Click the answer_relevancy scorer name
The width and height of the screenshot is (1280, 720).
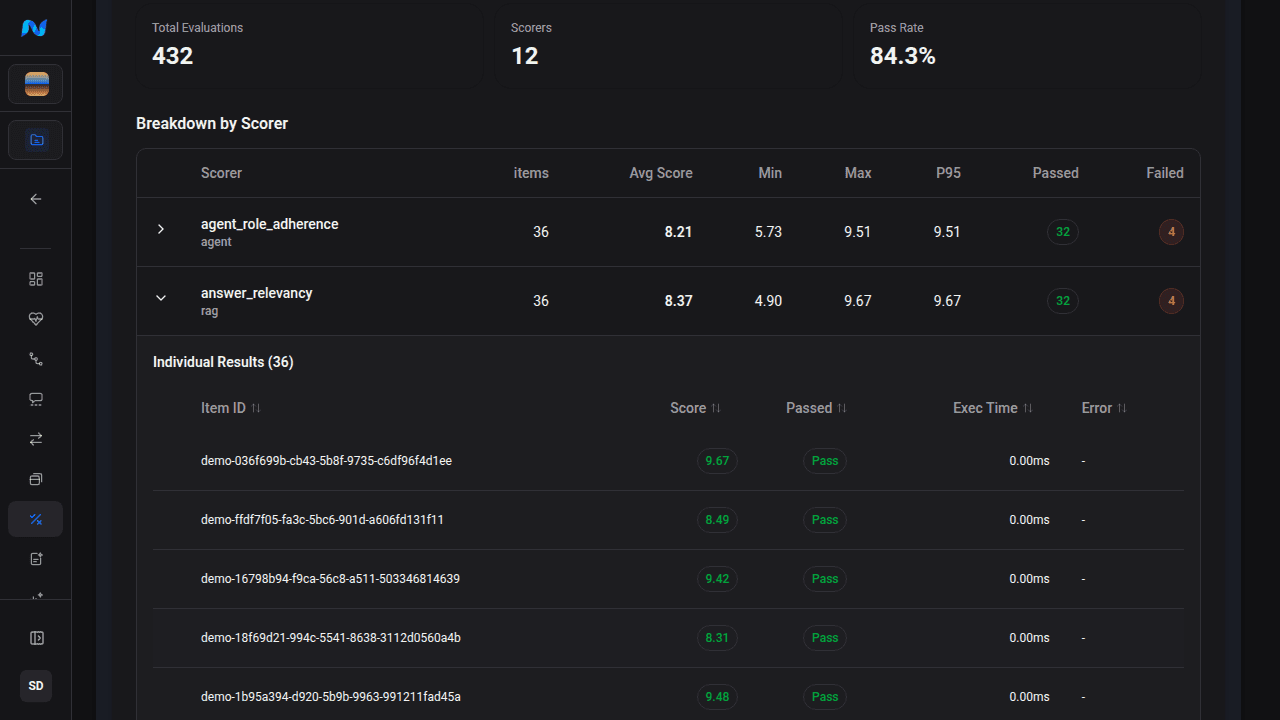pyautogui.click(x=257, y=293)
